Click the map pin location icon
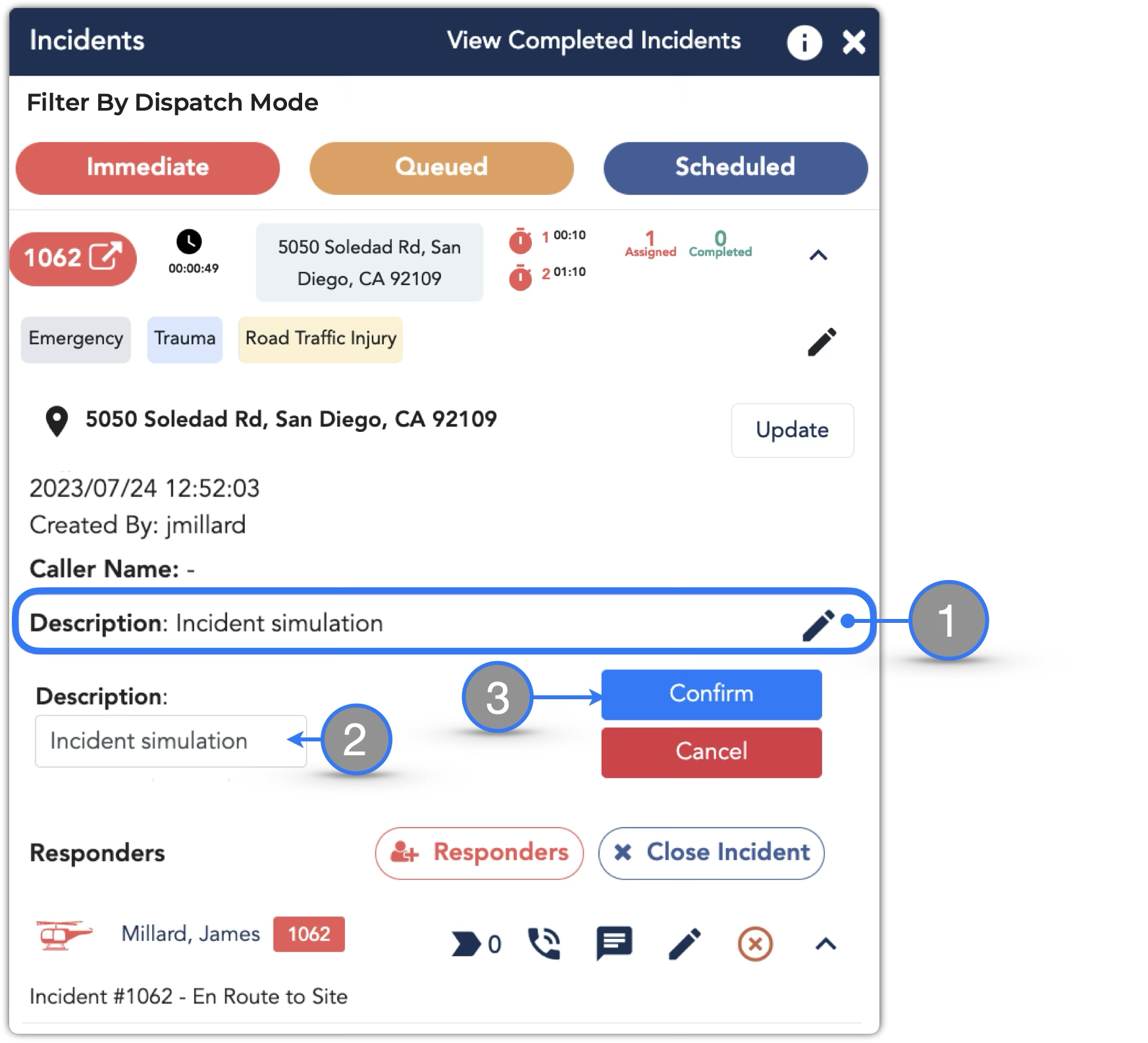This screenshot has width=1148, height=1043. tap(57, 421)
